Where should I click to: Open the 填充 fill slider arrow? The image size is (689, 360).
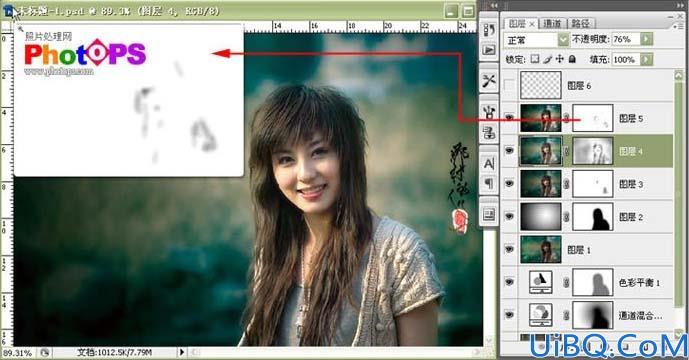pyautogui.click(x=646, y=59)
